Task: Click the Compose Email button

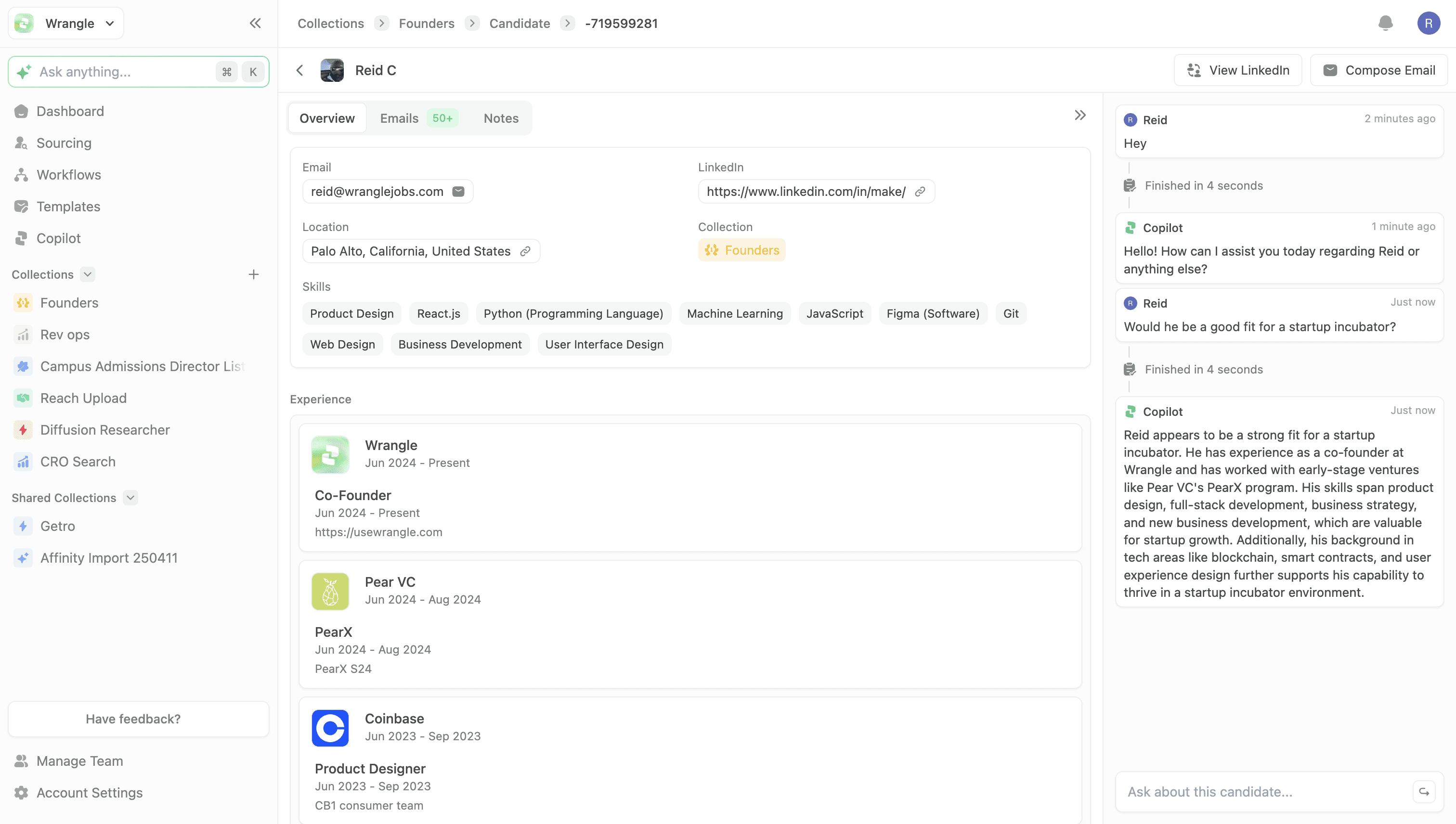Action: point(1378,70)
